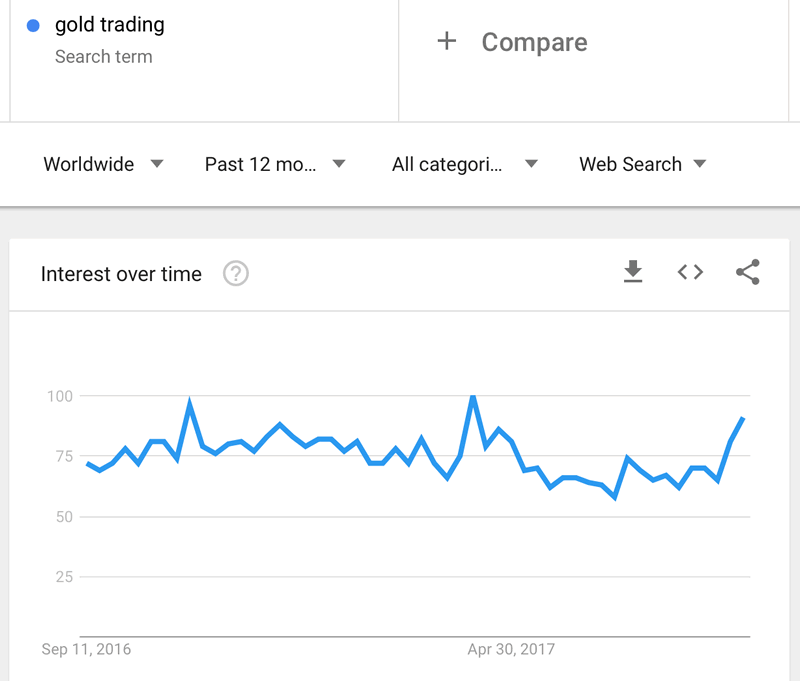
Task: Open help icon beside Interest over time
Action: point(236,274)
